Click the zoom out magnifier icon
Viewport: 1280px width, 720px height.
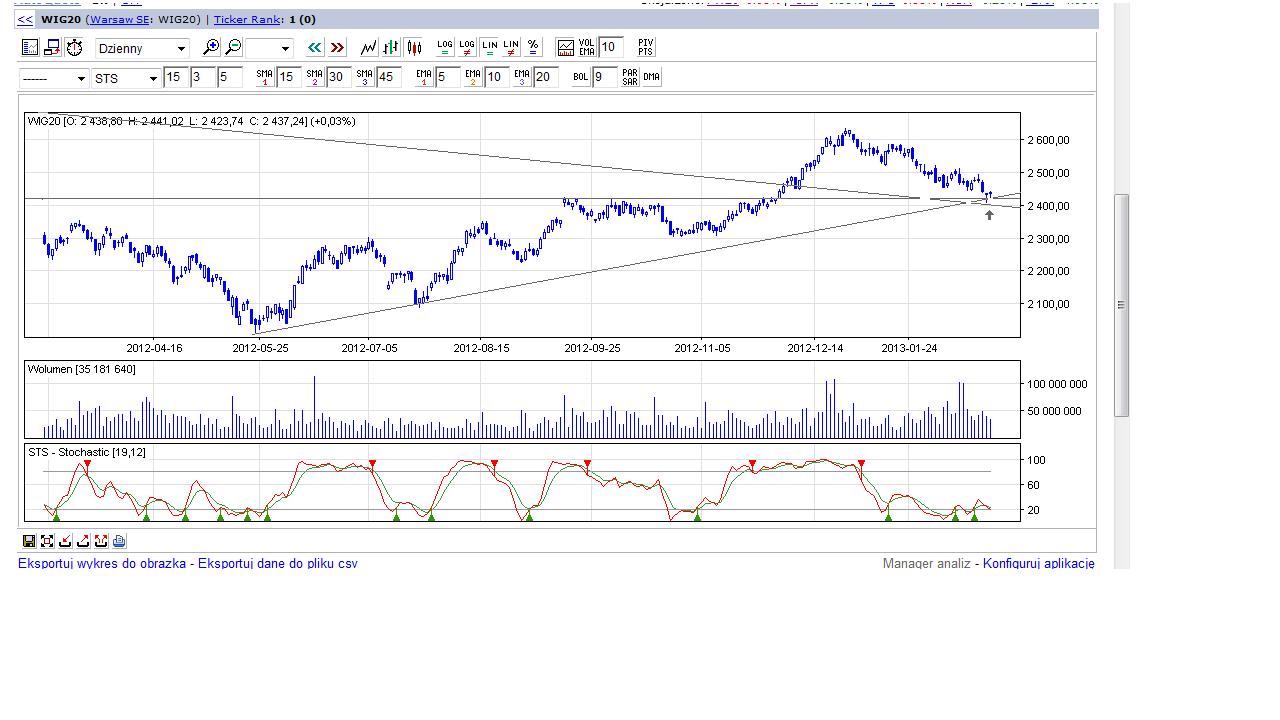(233, 48)
